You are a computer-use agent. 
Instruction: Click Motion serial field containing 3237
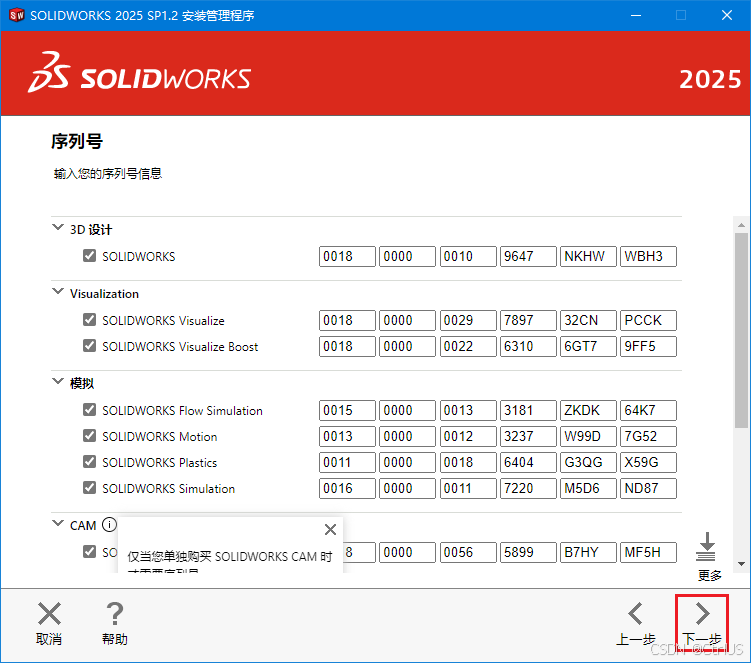528,436
